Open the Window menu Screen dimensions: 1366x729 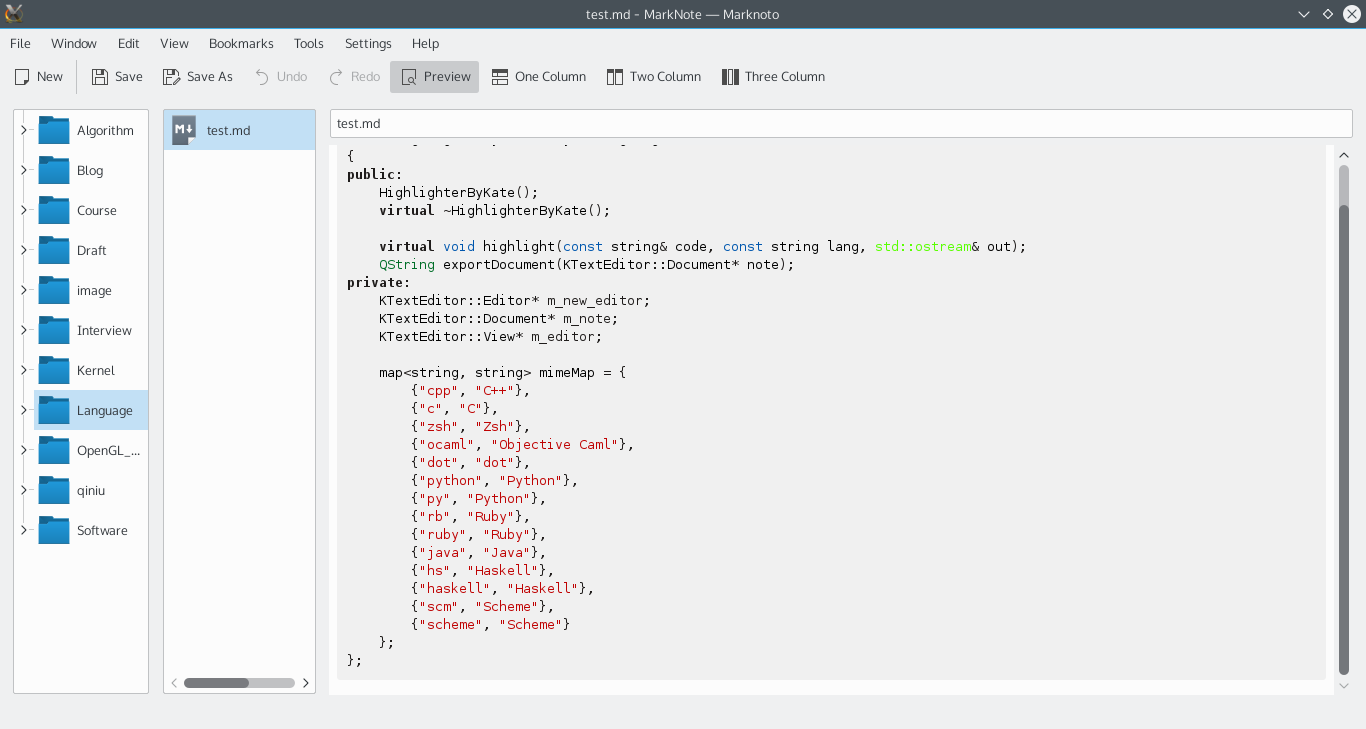point(74,43)
